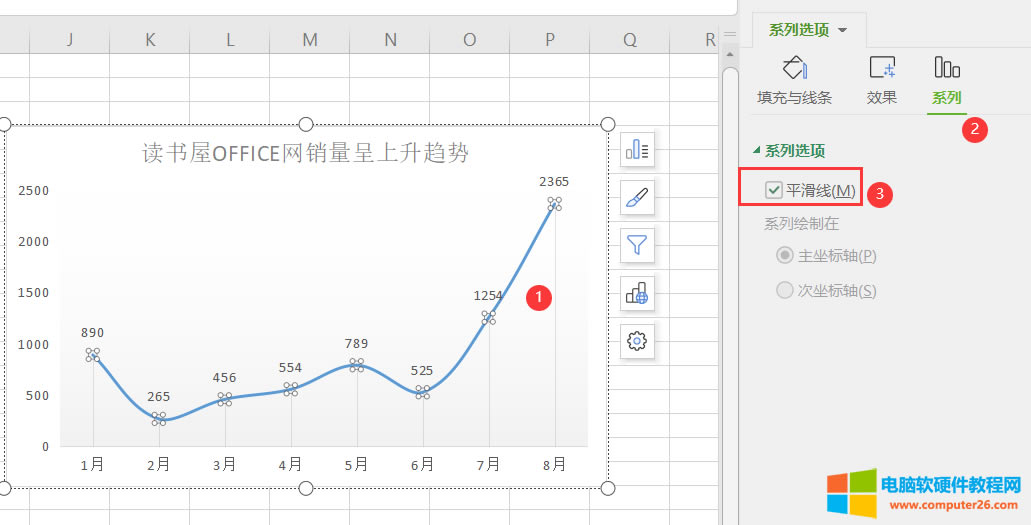
Task: Collapse the 系列选项 section triangle
Action: (756, 151)
